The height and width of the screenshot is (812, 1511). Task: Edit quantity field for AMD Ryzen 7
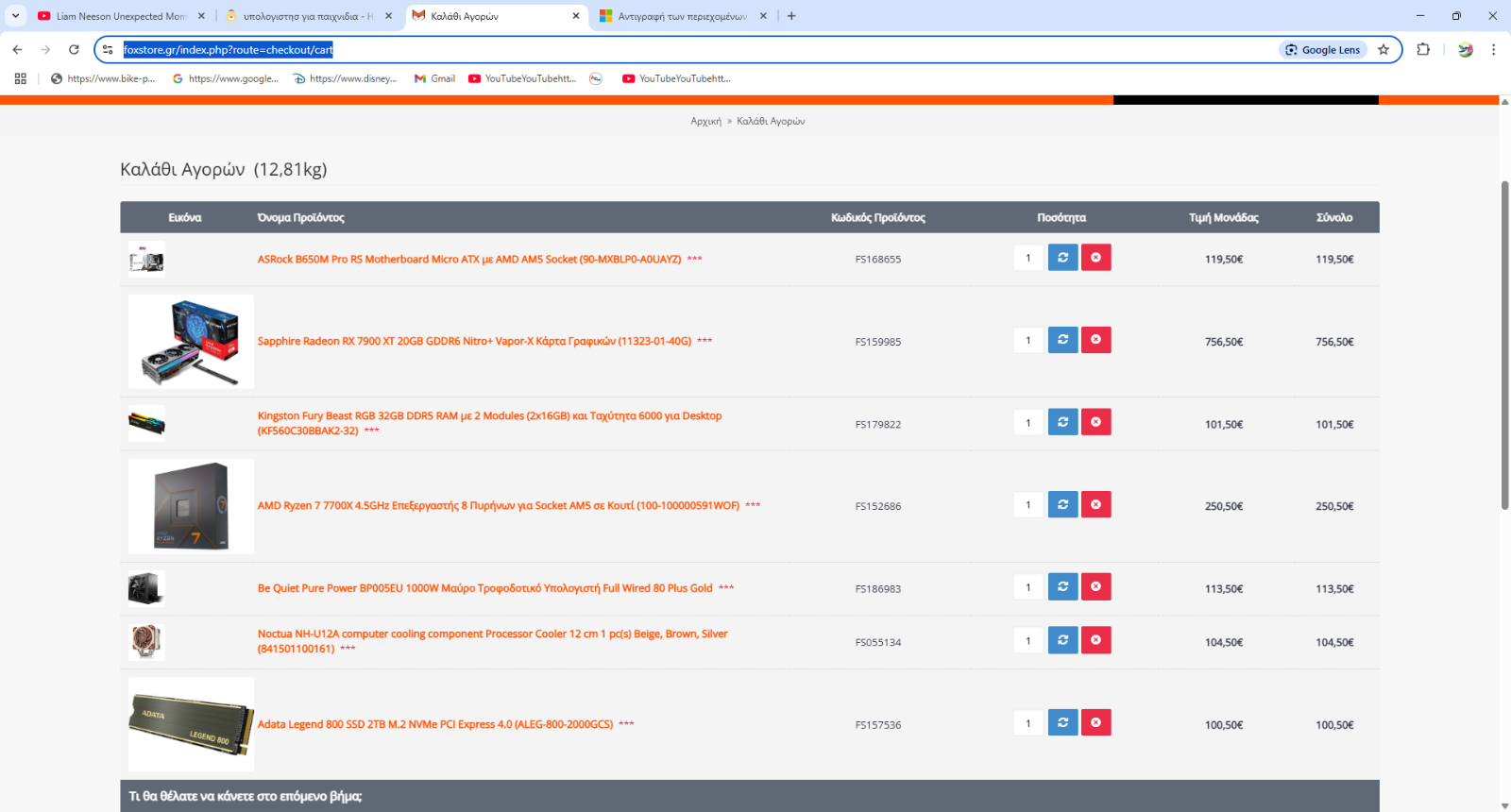pos(1028,504)
